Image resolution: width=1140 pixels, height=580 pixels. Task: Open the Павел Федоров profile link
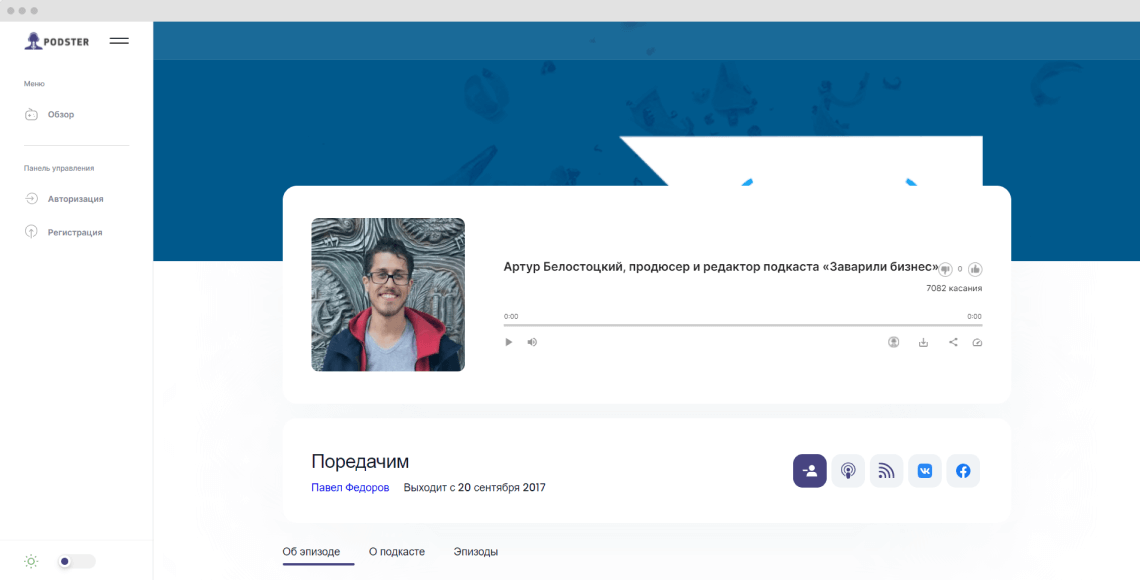pyautogui.click(x=352, y=487)
